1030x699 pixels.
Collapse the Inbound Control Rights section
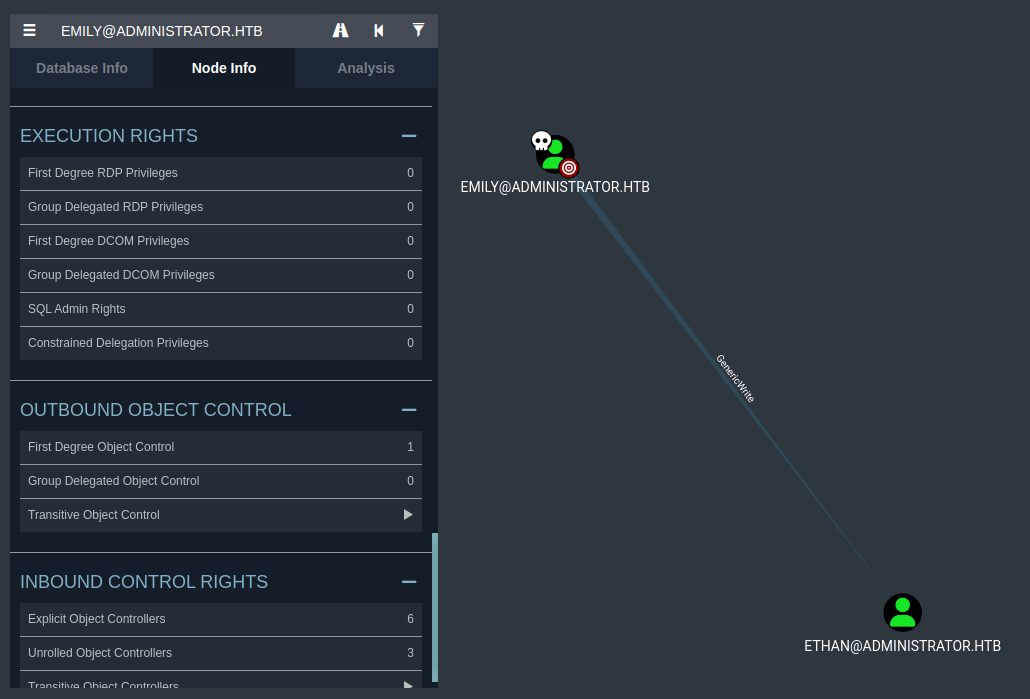[x=409, y=582]
